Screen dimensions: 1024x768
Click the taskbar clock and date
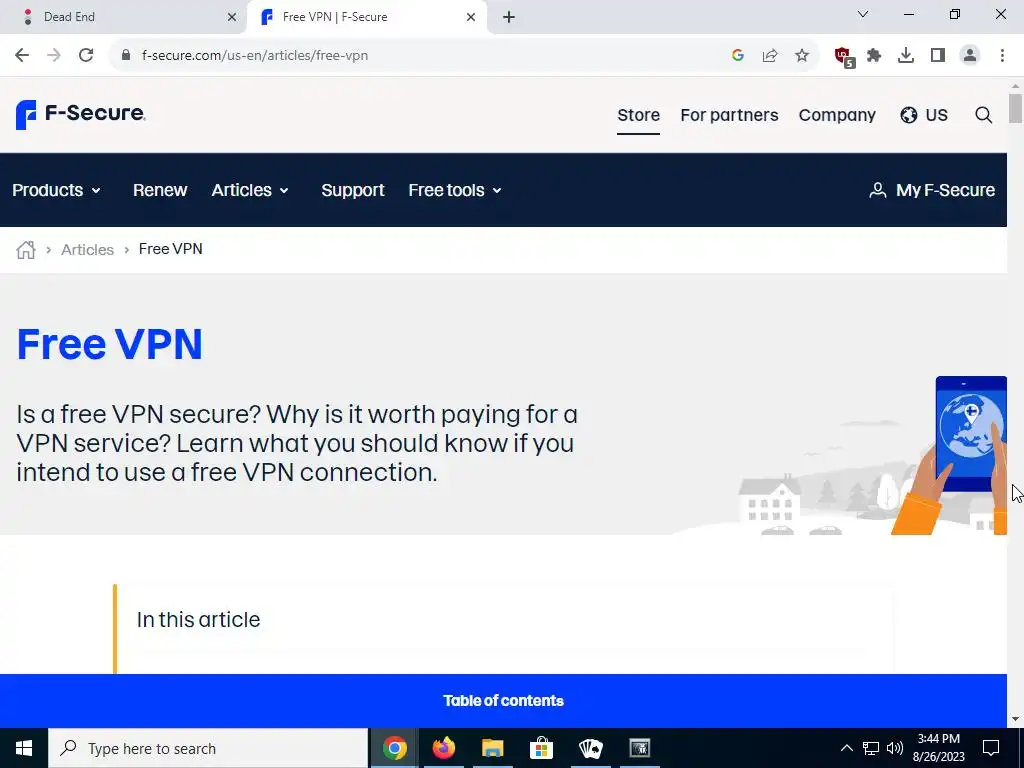click(x=938, y=748)
